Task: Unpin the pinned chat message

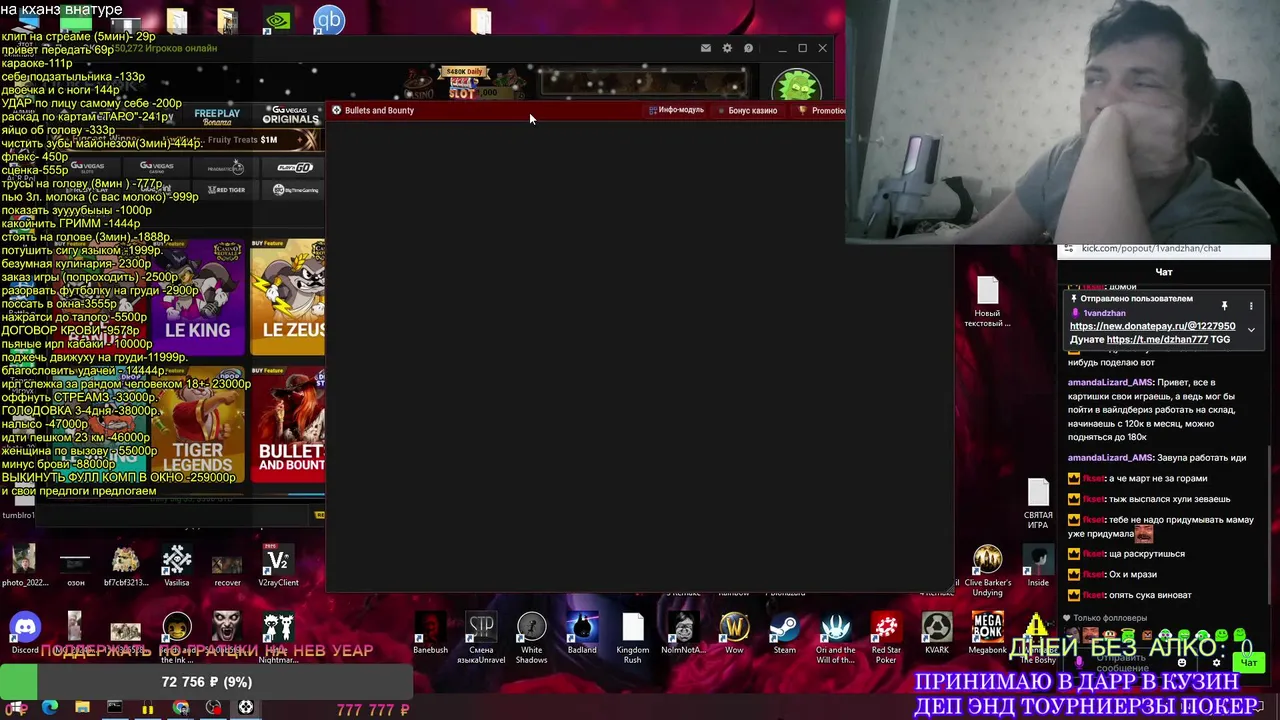Action: click(1224, 305)
